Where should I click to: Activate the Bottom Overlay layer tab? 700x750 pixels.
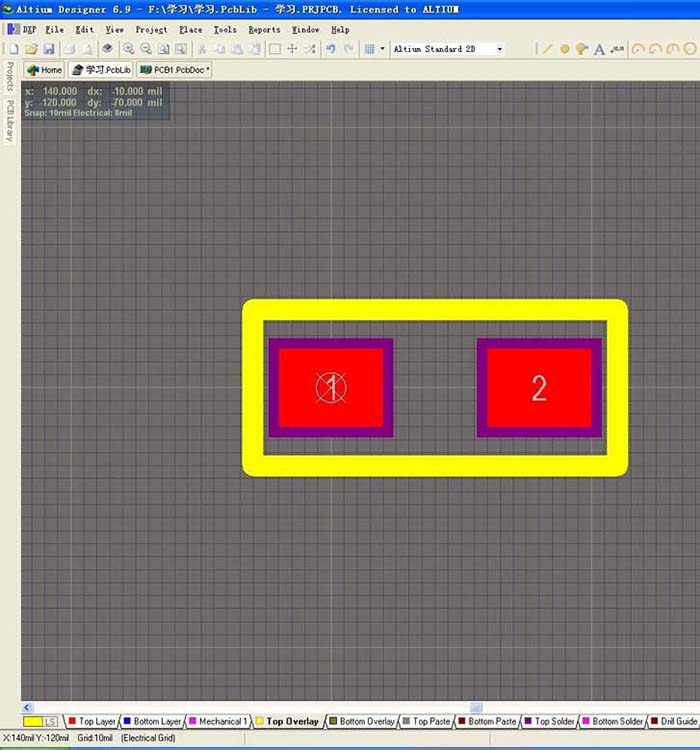362,721
